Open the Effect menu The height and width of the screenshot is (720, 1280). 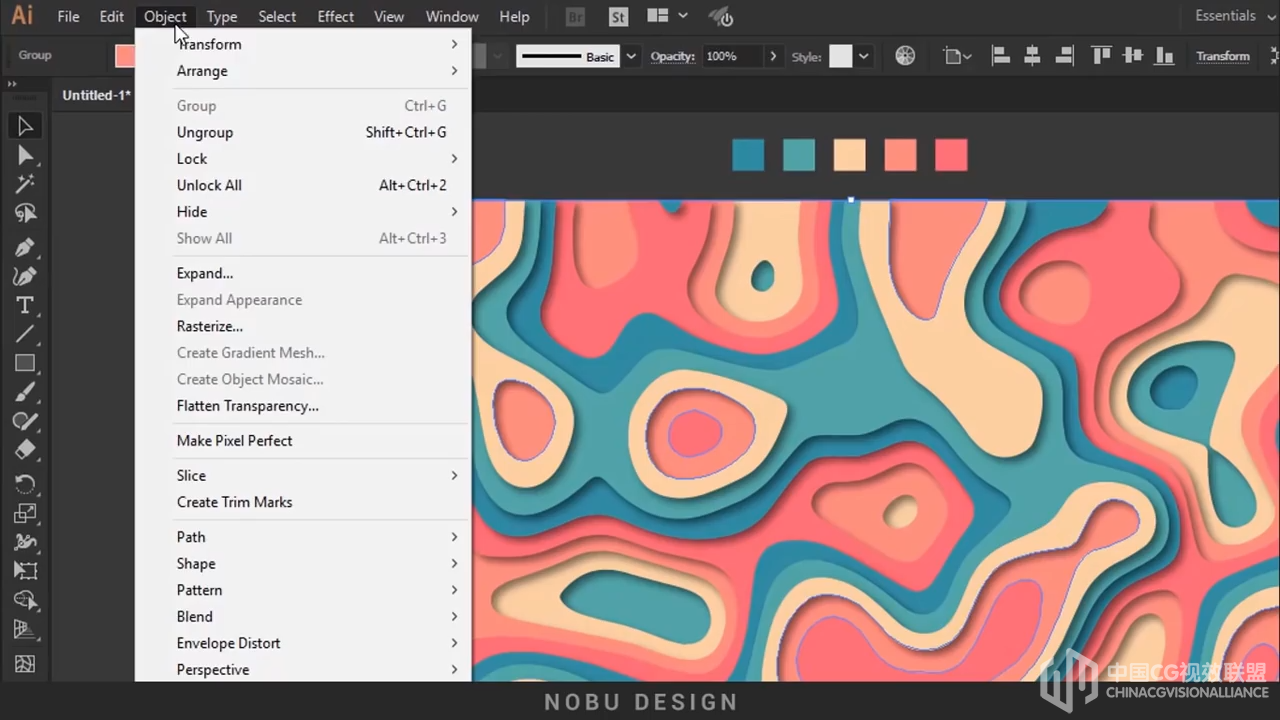pyautogui.click(x=336, y=16)
